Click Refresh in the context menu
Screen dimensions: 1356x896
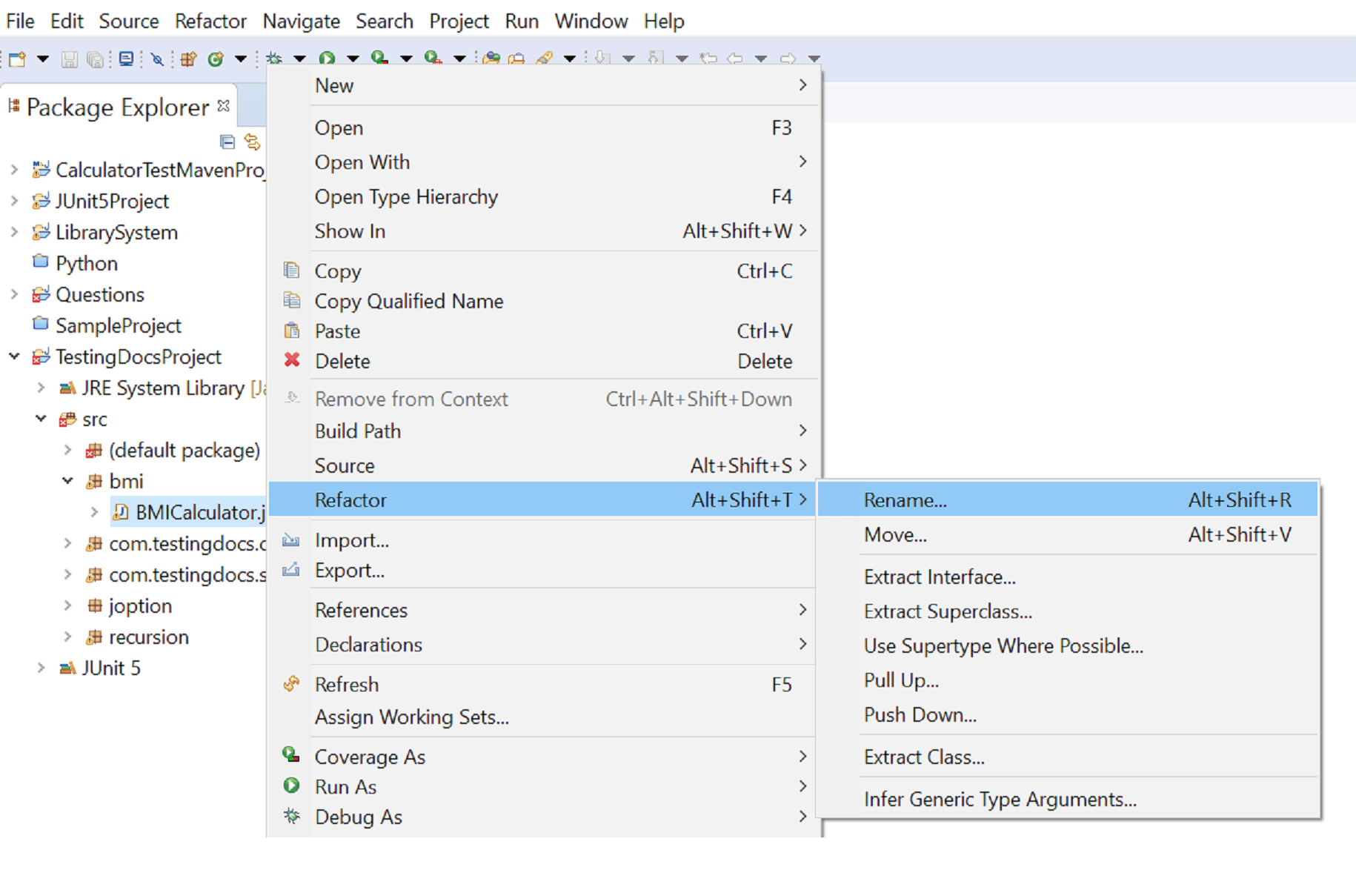pyautogui.click(x=347, y=684)
